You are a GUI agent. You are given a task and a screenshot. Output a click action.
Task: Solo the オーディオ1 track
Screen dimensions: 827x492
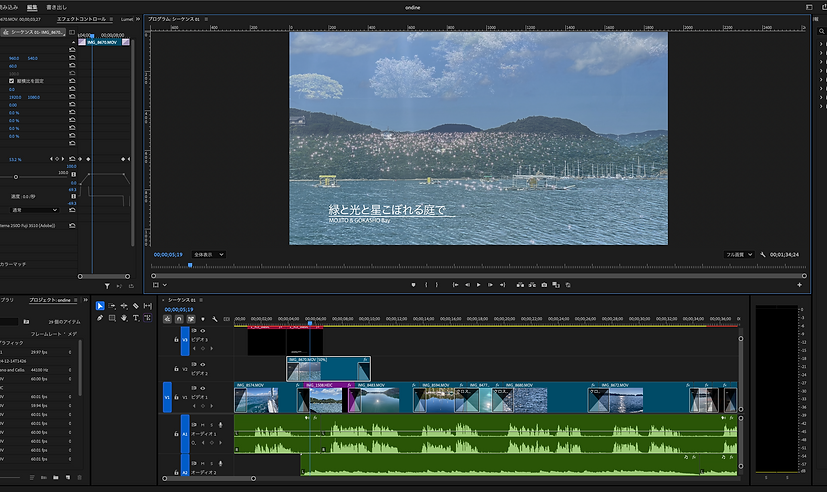coord(211,425)
